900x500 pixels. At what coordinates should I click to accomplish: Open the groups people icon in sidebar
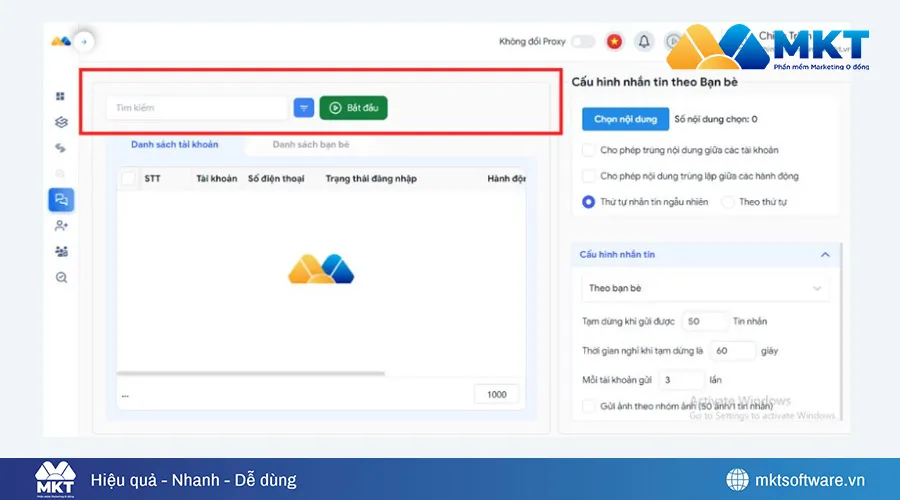coord(61,252)
